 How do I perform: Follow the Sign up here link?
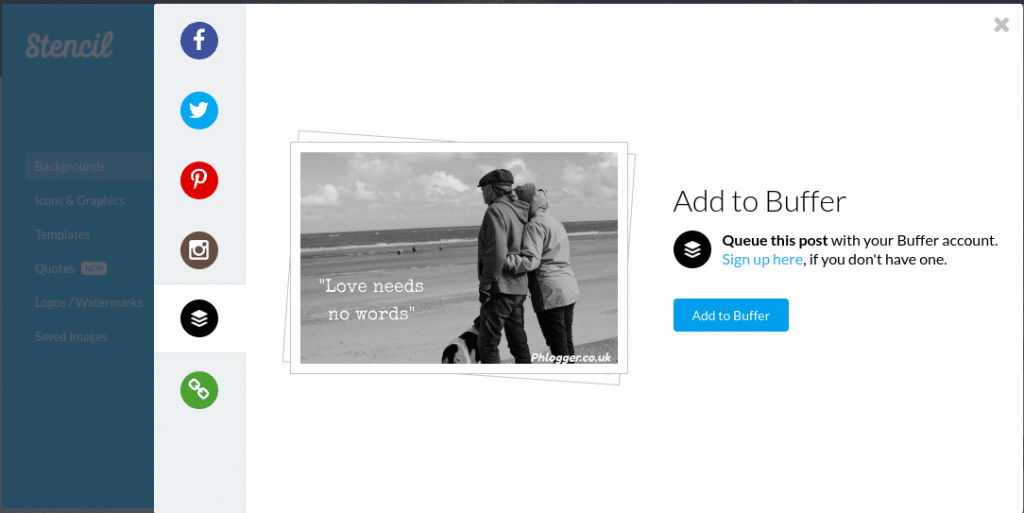(762, 259)
